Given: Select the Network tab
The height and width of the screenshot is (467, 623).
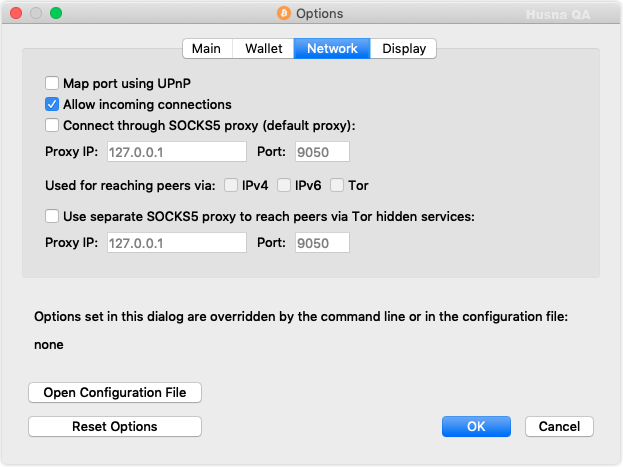Looking at the screenshot, I should pos(332,48).
